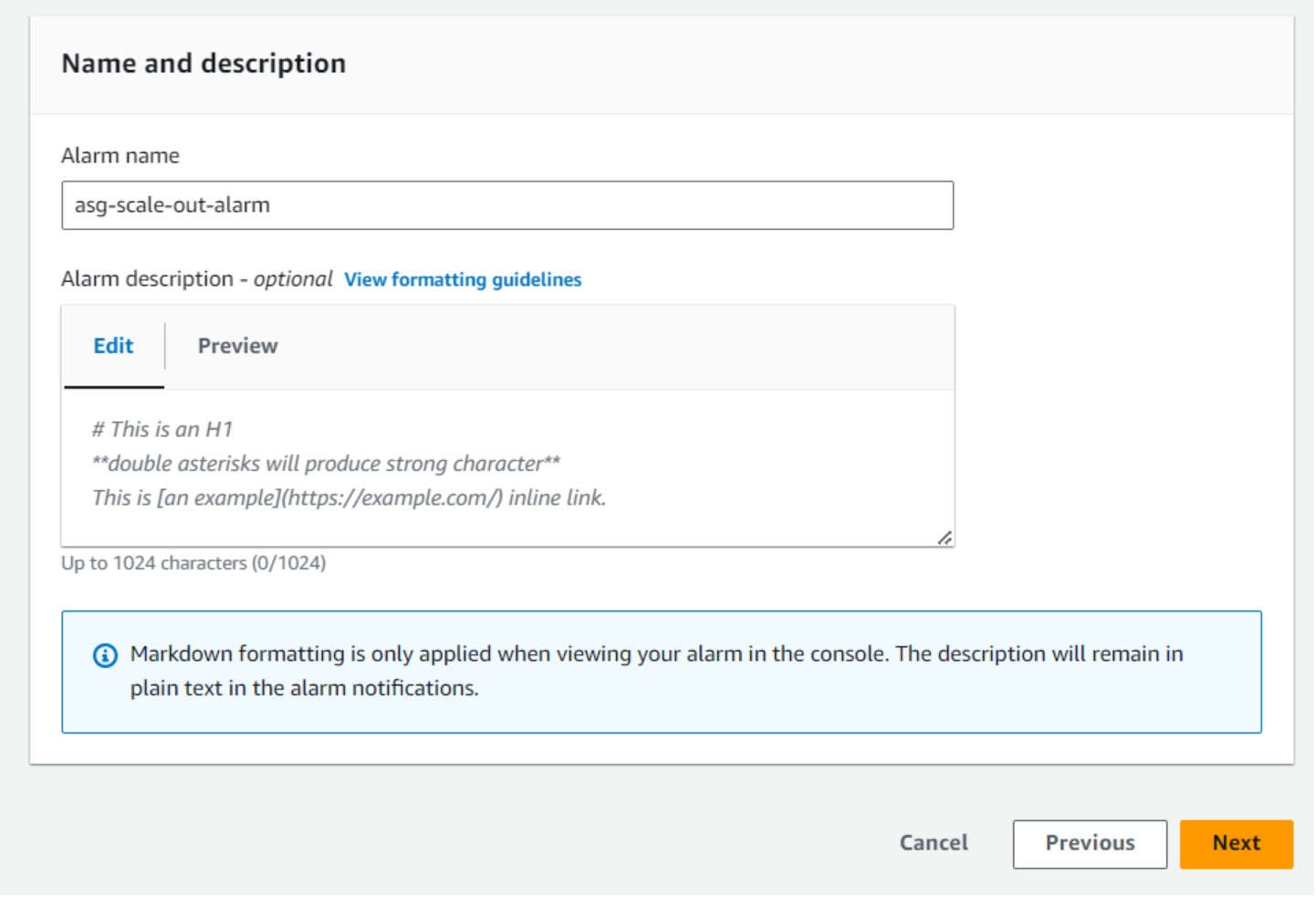
Task: Grab the description box resize handle
Action: click(945, 538)
